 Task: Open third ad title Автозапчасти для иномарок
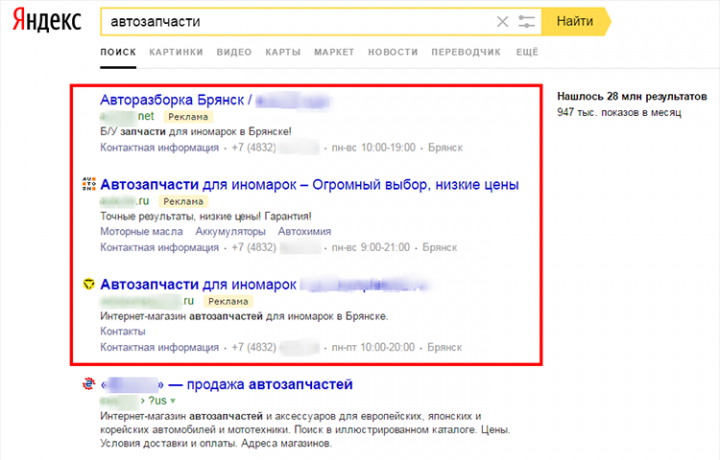pyautogui.click(x=264, y=285)
